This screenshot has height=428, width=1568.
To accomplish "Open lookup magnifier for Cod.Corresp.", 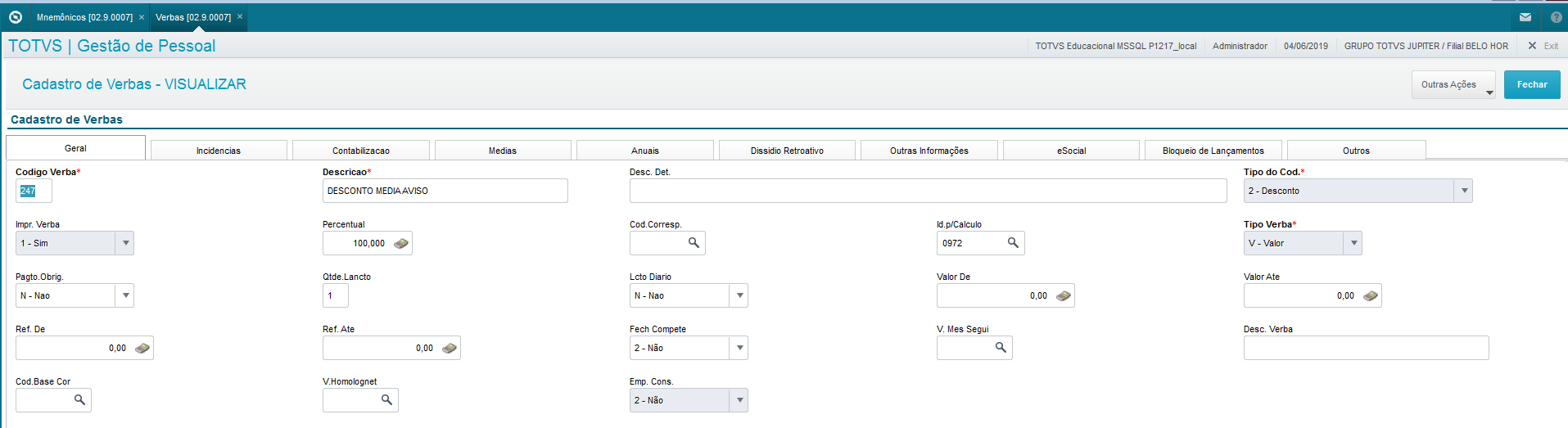I will (x=694, y=243).
